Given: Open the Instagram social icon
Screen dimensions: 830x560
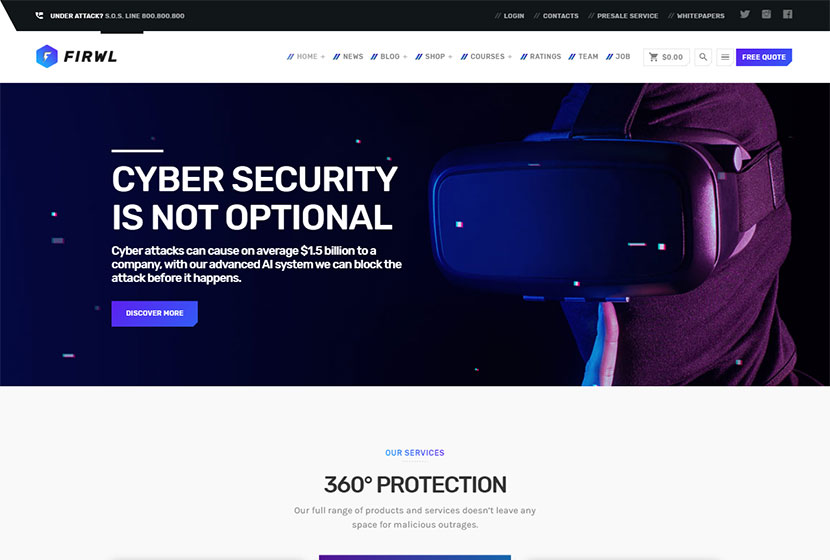Looking at the screenshot, I should 766,14.
